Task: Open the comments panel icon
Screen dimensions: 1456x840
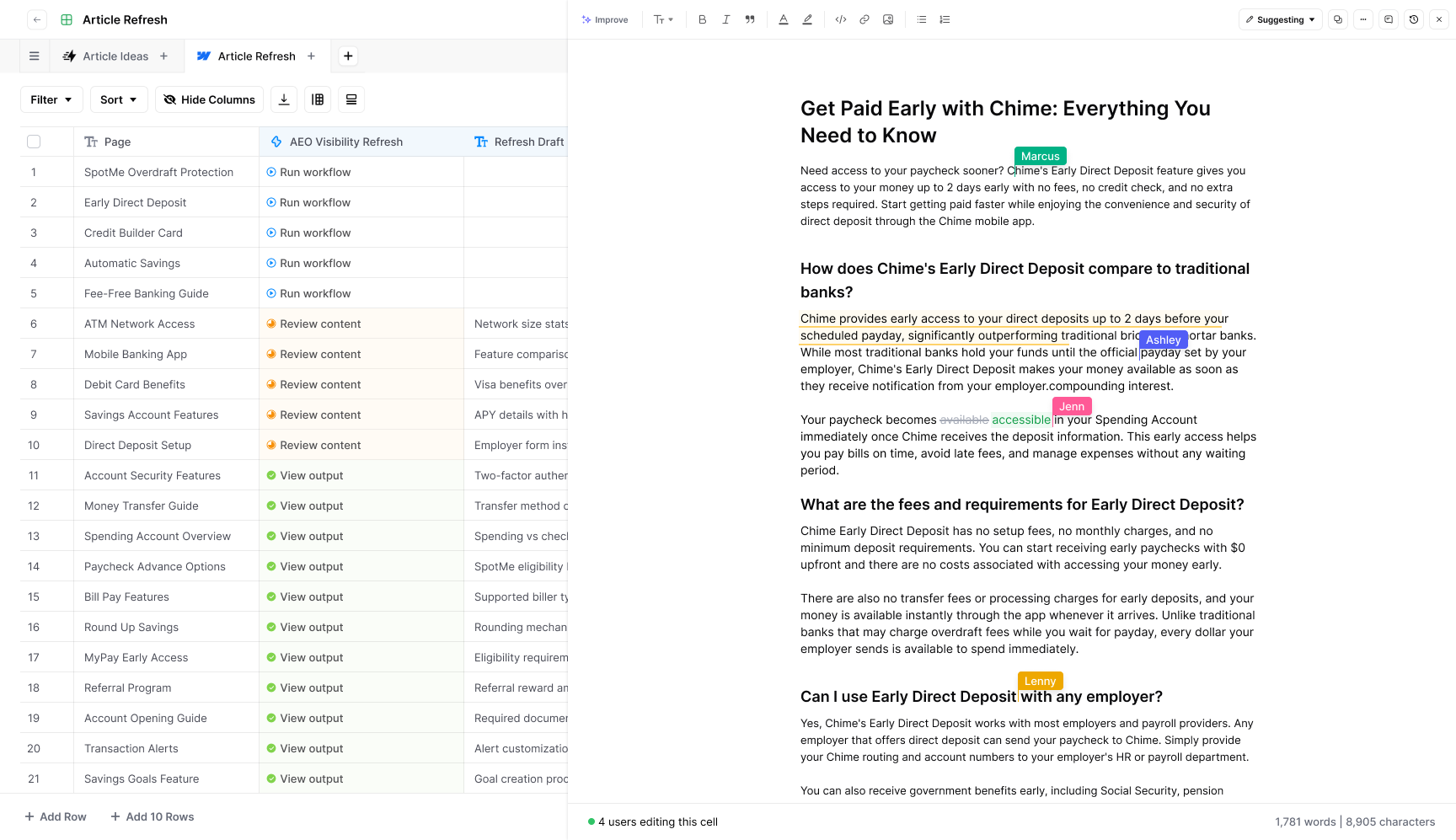Action: click(1389, 19)
